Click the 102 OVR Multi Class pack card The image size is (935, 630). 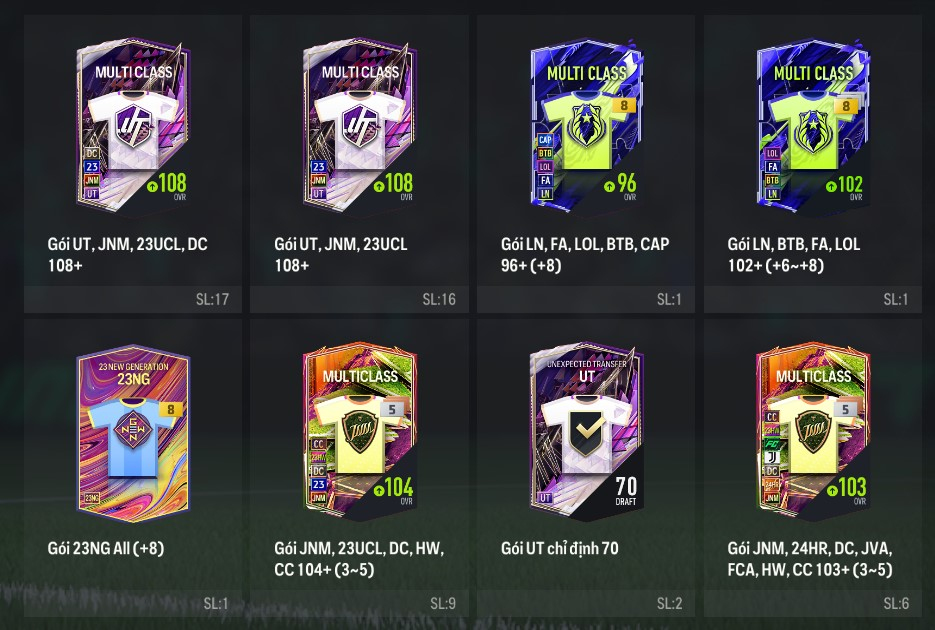coord(813,125)
